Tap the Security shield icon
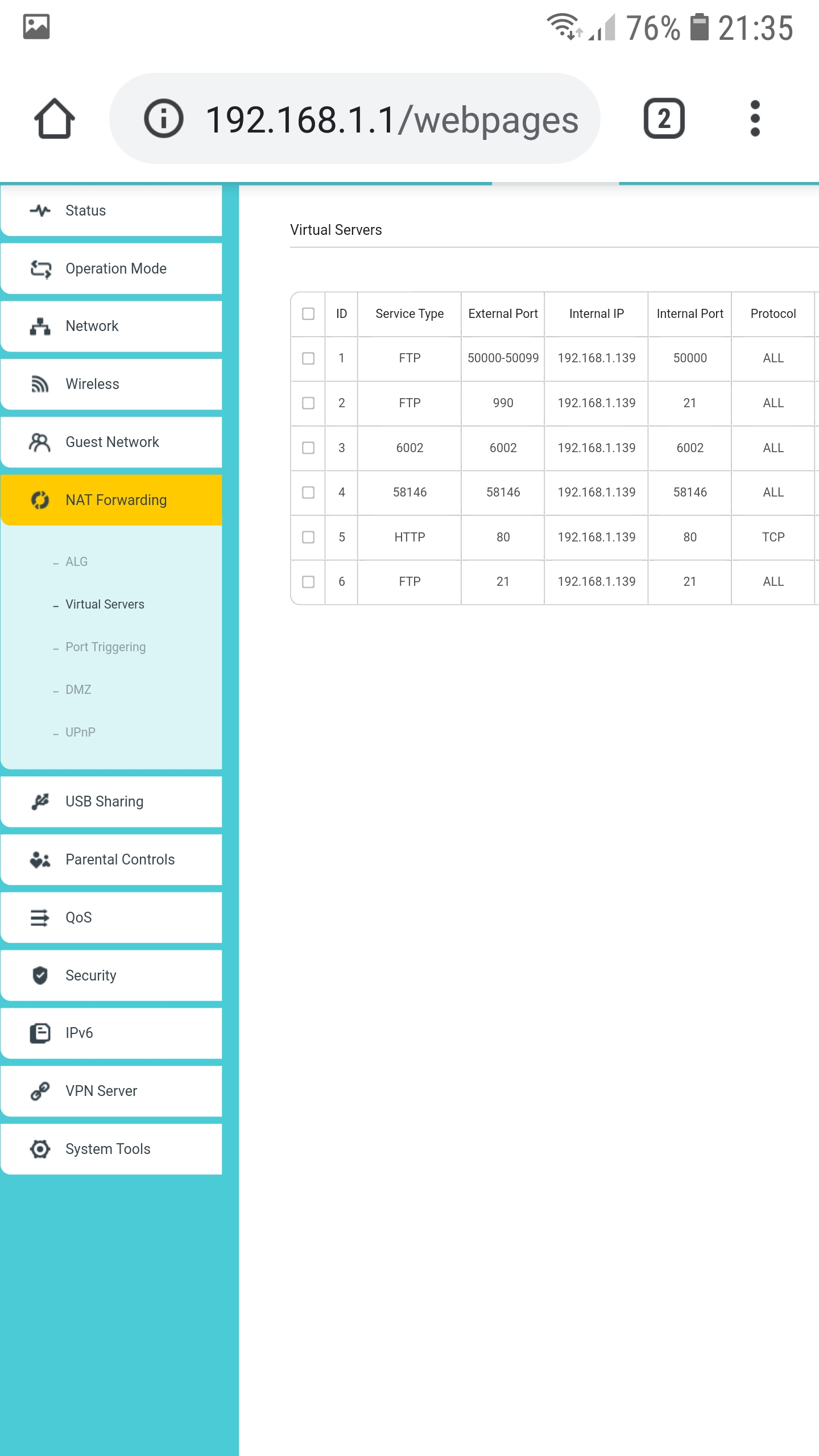The width and height of the screenshot is (819, 1456). pyautogui.click(x=40, y=975)
